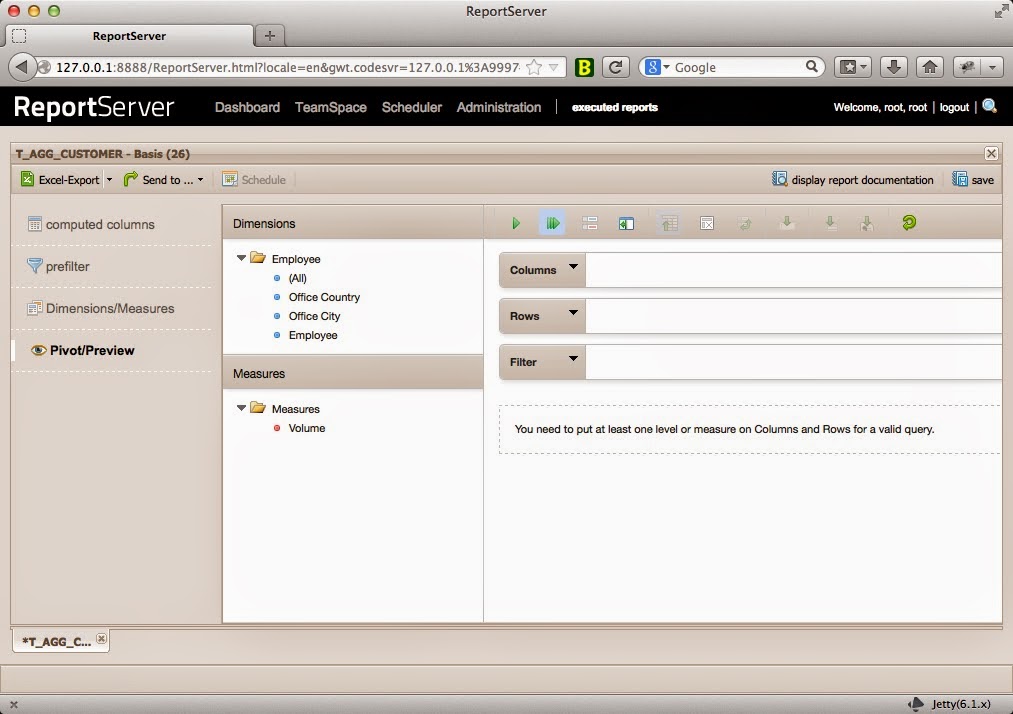Toggle automatic query execution fast-forward icon

tap(552, 224)
